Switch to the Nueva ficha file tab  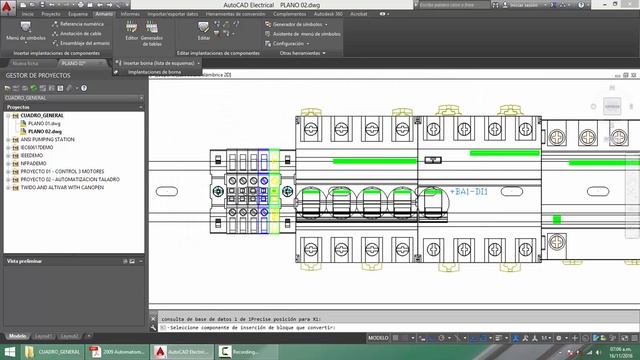pos(25,63)
